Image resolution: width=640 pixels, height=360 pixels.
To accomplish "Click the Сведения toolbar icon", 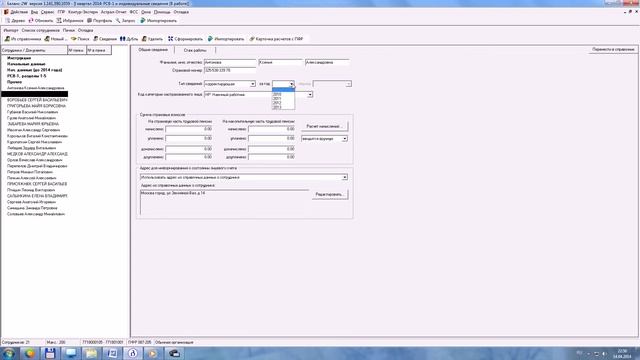I will click(96, 39).
